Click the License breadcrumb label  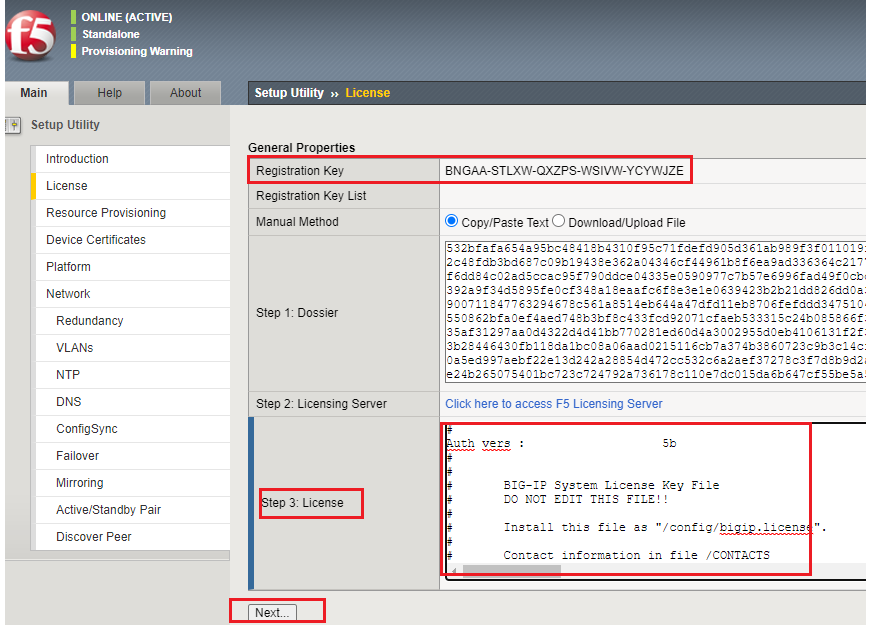click(368, 93)
